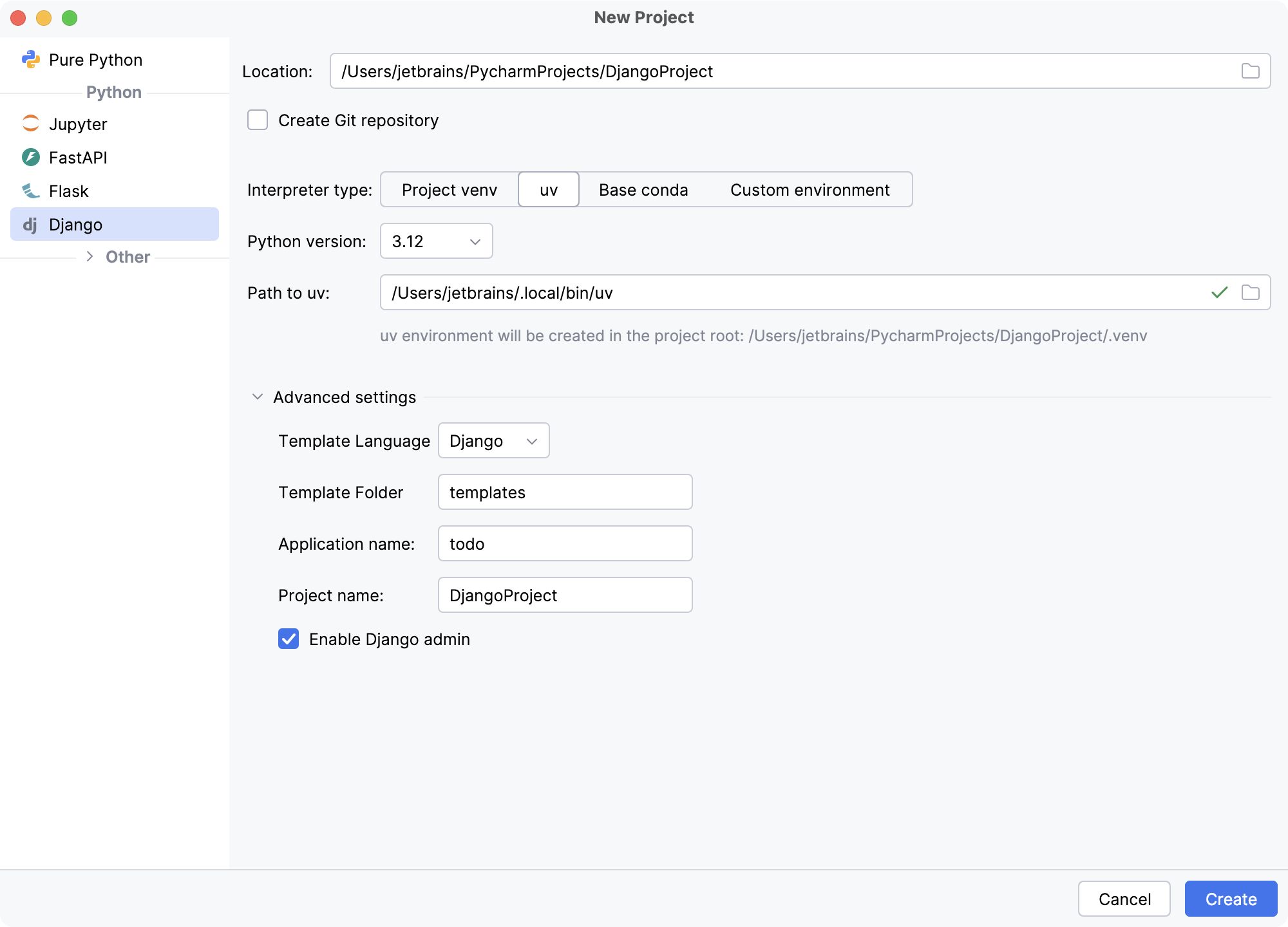Screen dimensions: 1288x927
Task: Switch interpreter type to Base conda
Action: [x=643, y=189]
